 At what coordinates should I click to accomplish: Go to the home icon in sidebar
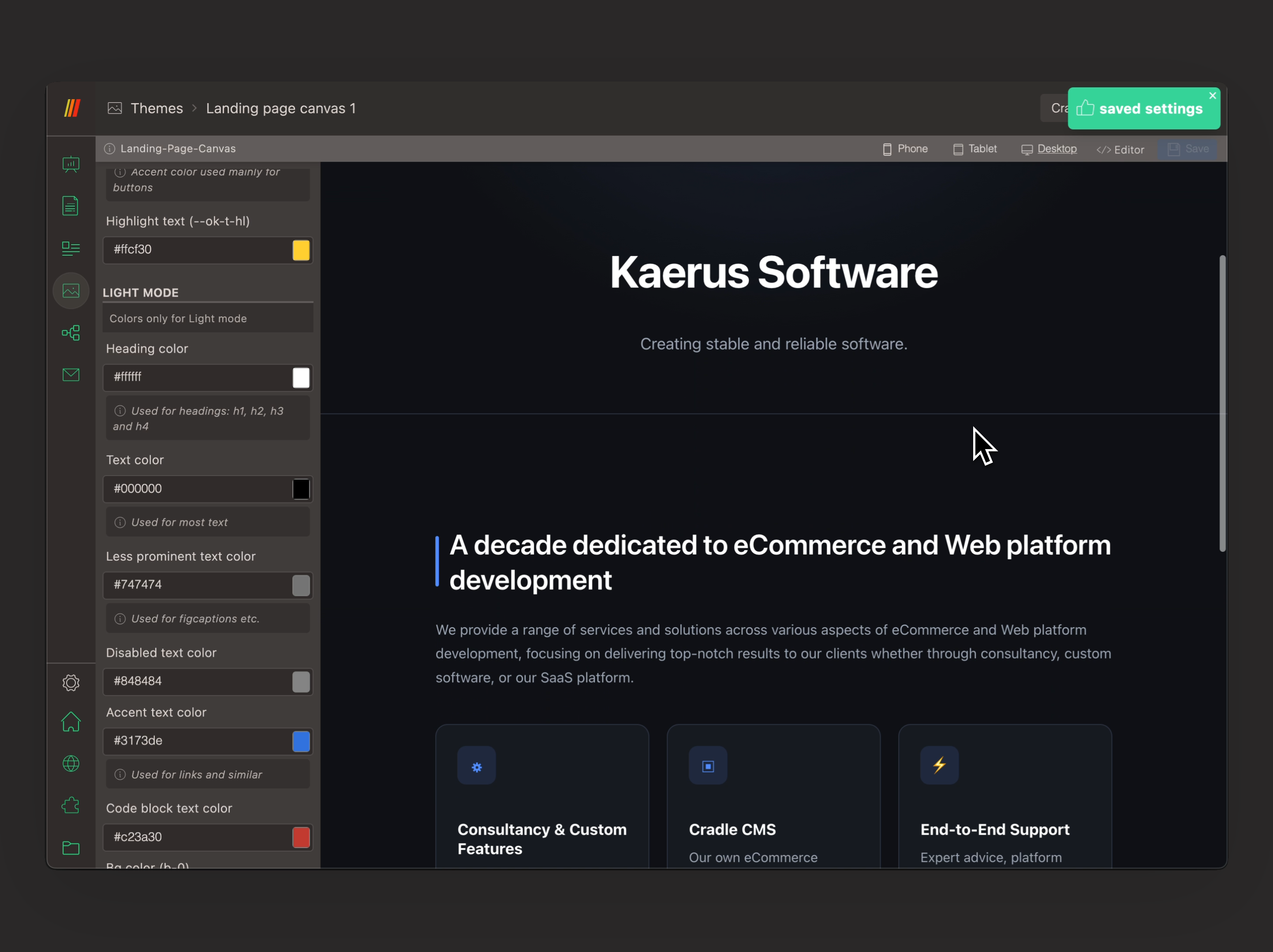click(x=71, y=722)
